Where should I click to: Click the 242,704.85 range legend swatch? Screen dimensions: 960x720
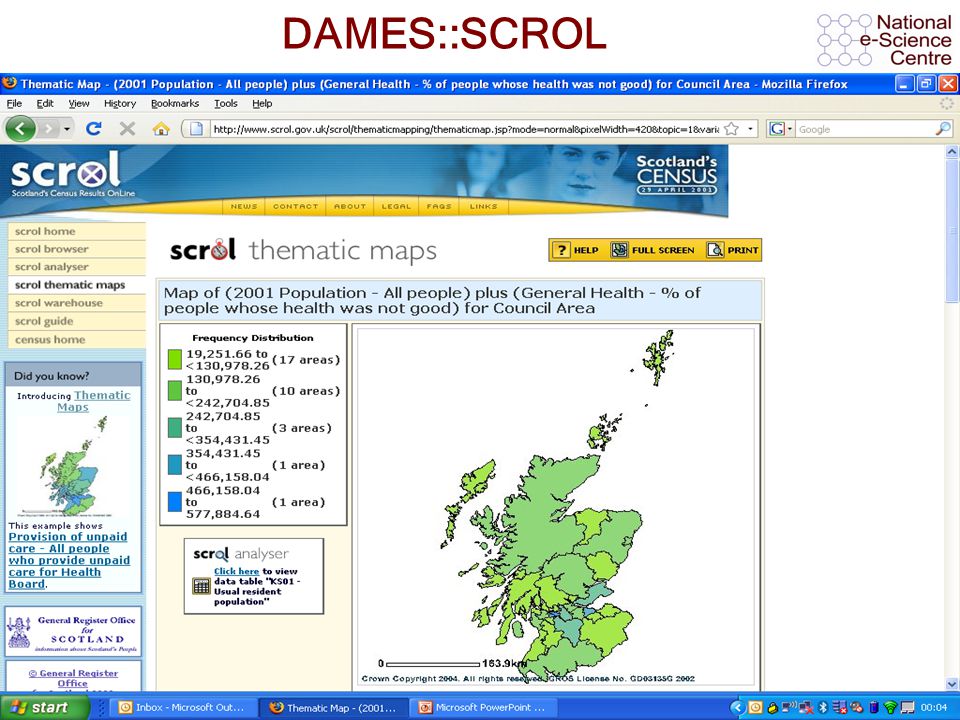pos(174,427)
